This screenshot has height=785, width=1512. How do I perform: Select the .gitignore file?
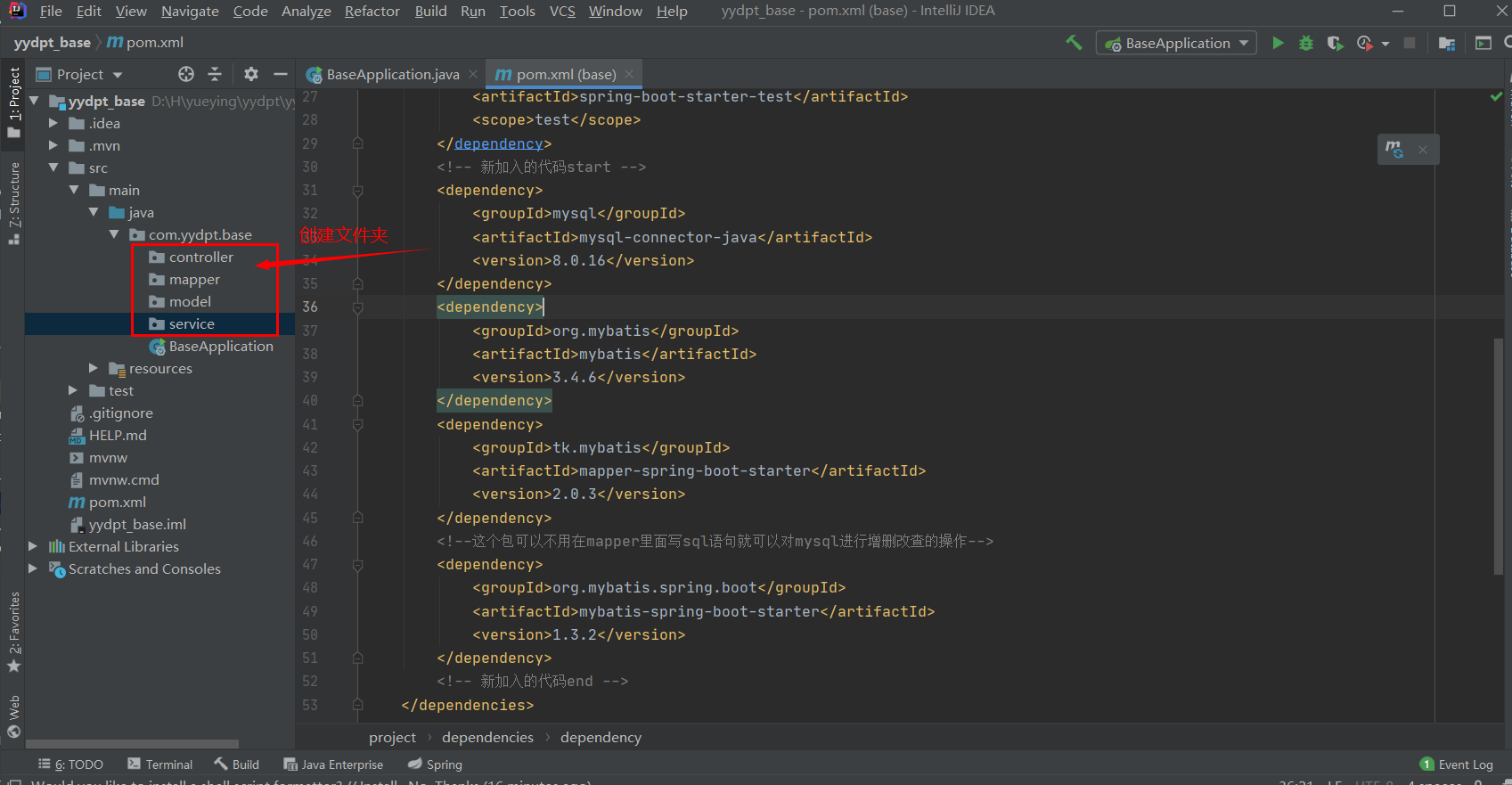[x=111, y=413]
